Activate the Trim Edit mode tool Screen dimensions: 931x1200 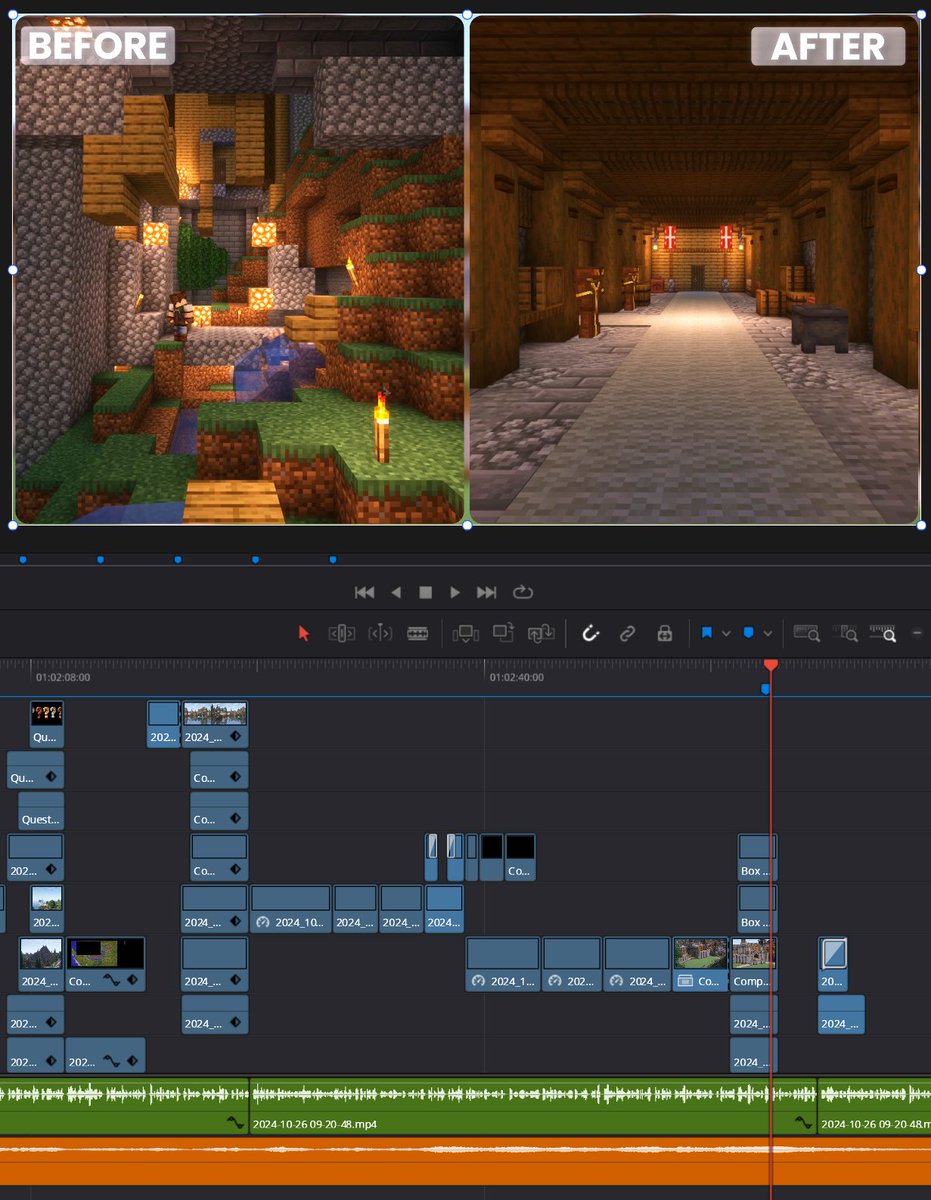pyautogui.click(x=342, y=633)
